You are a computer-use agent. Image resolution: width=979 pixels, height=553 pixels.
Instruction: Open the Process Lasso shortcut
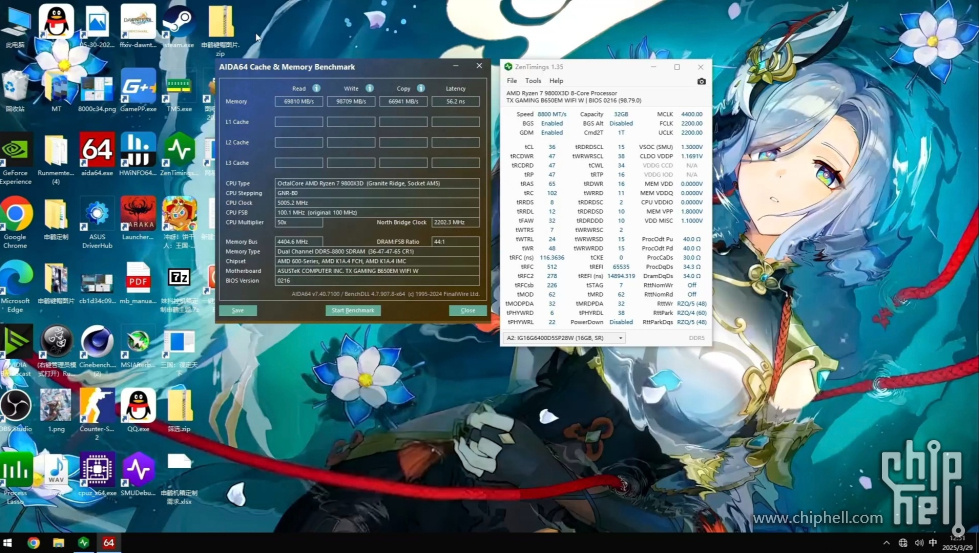16,477
